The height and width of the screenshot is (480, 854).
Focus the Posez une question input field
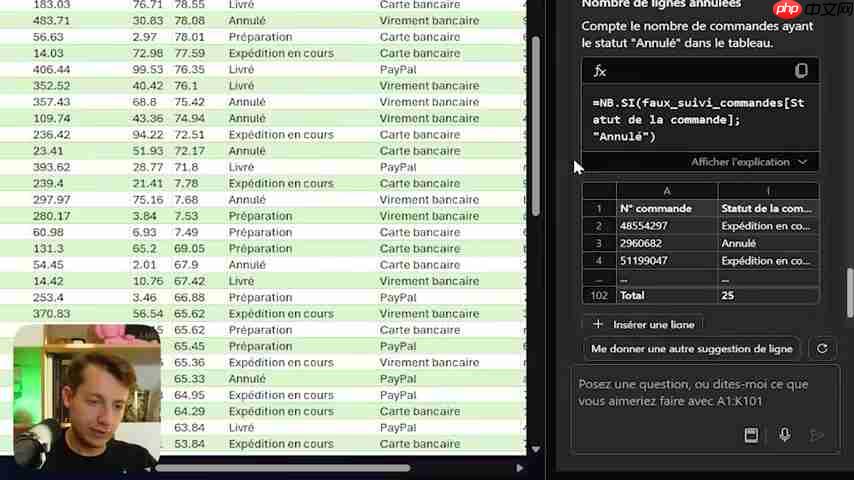click(x=705, y=393)
